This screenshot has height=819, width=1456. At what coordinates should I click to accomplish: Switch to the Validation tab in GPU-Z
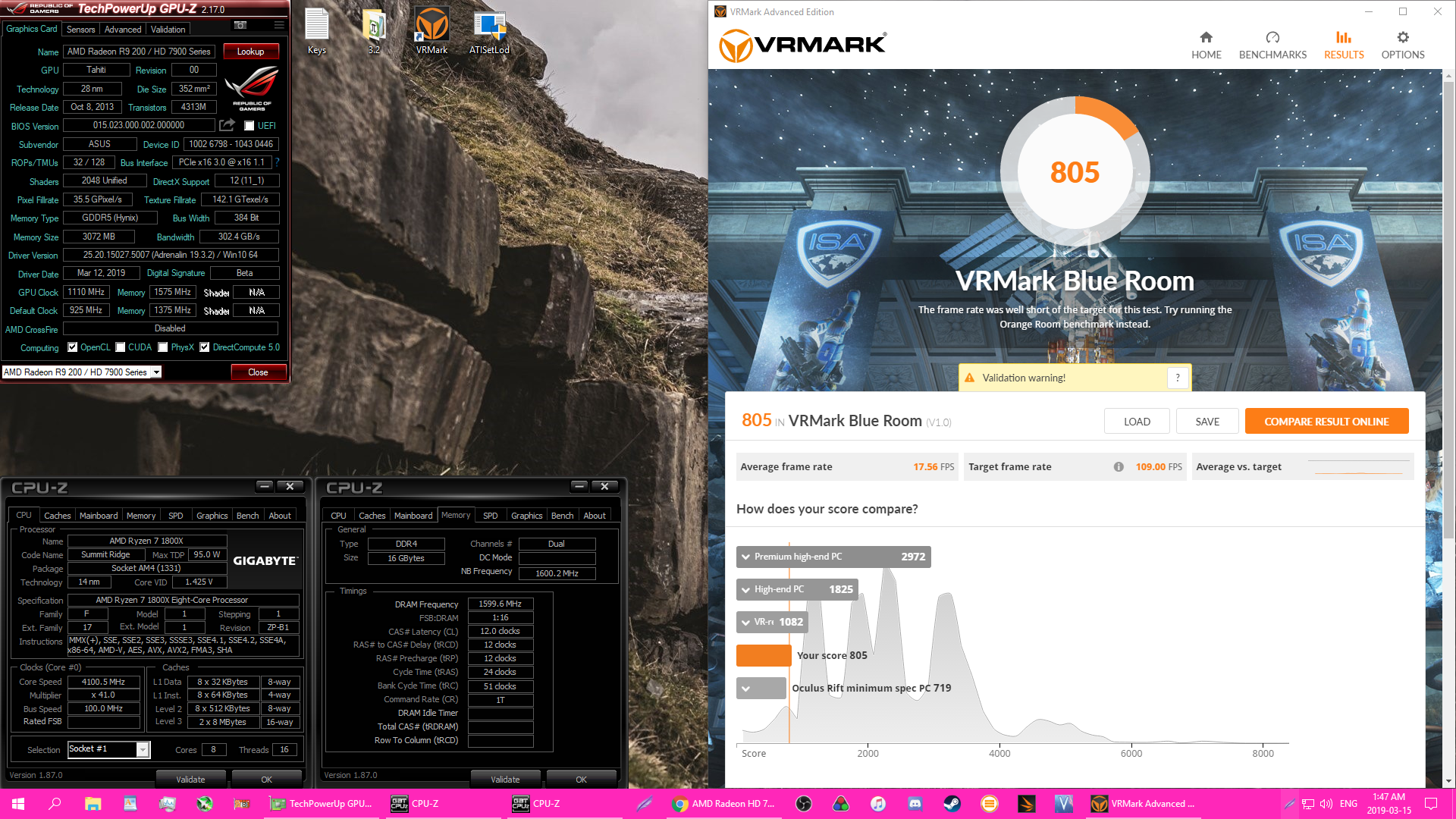(x=168, y=29)
